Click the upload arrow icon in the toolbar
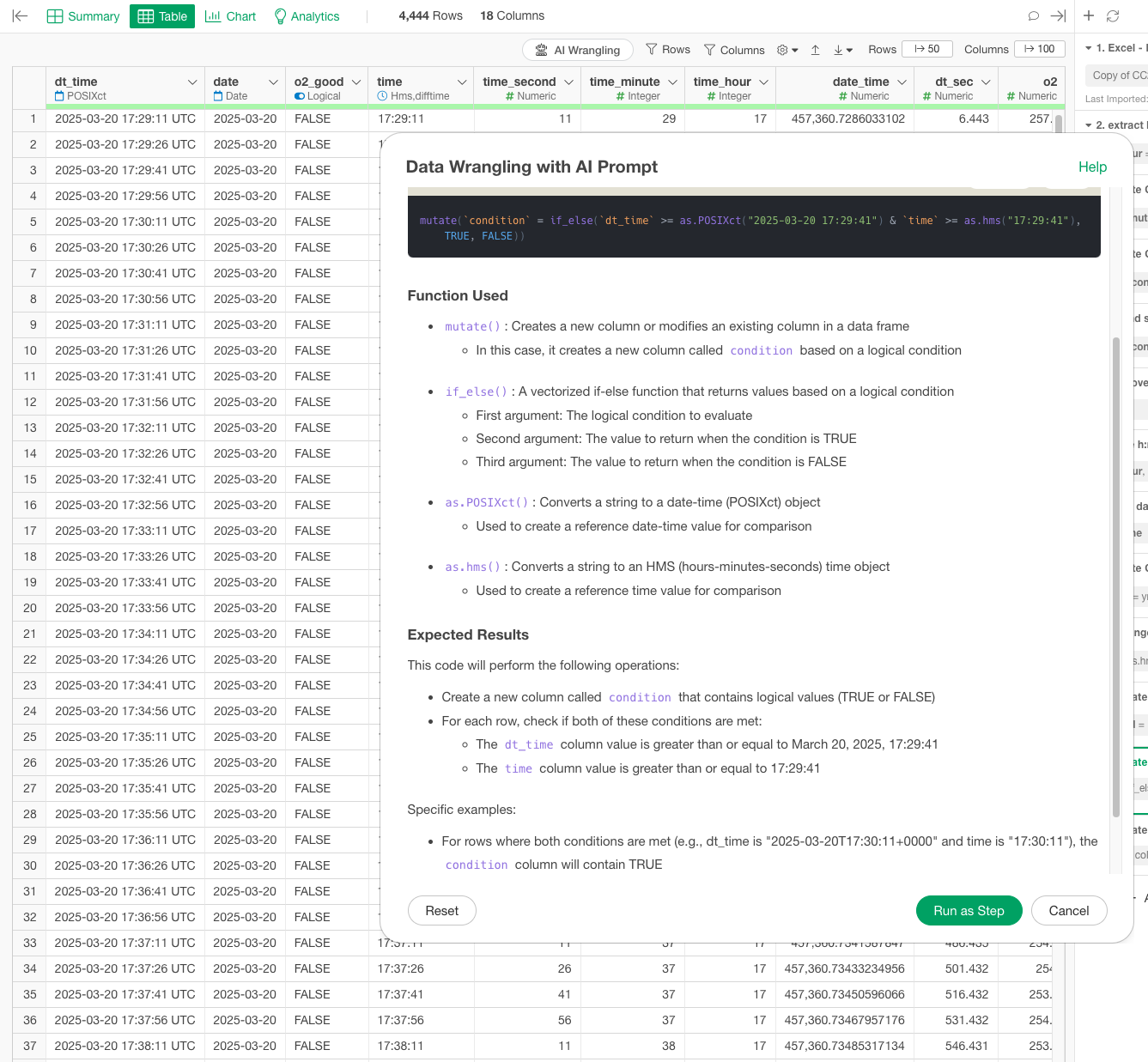The width and height of the screenshot is (1148, 1062). click(x=815, y=50)
